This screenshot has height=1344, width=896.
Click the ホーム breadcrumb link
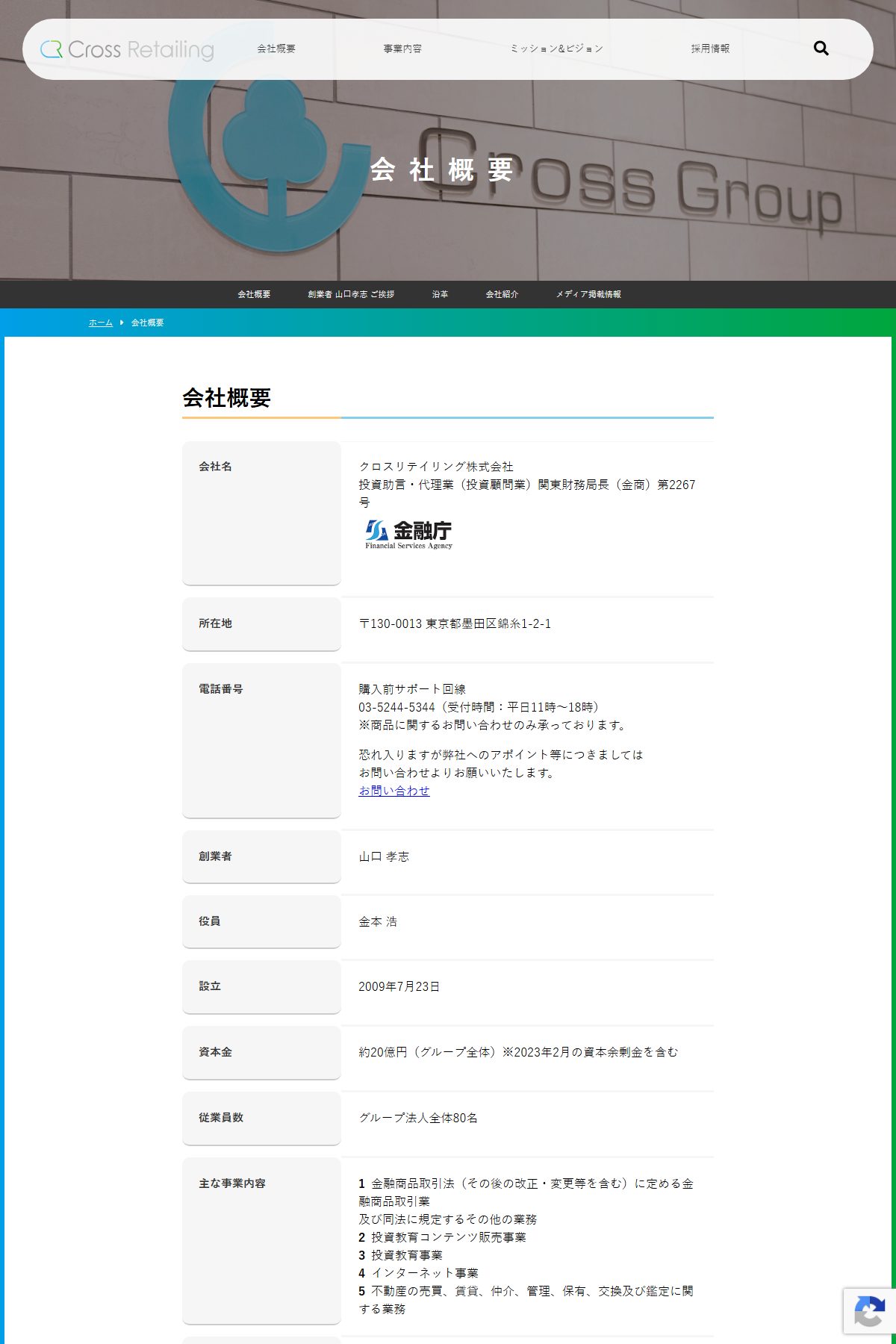(101, 323)
